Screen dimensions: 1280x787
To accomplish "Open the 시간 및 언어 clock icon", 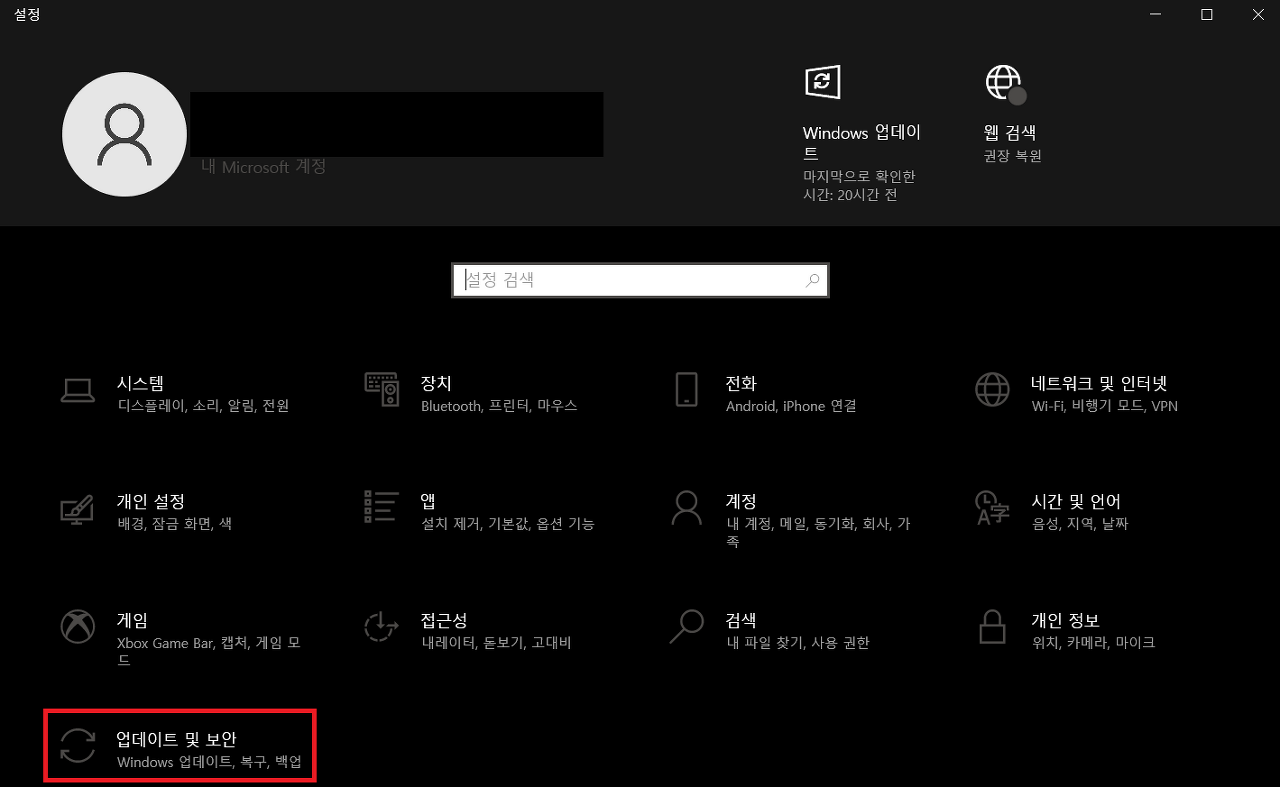I will (x=992, y=507).
